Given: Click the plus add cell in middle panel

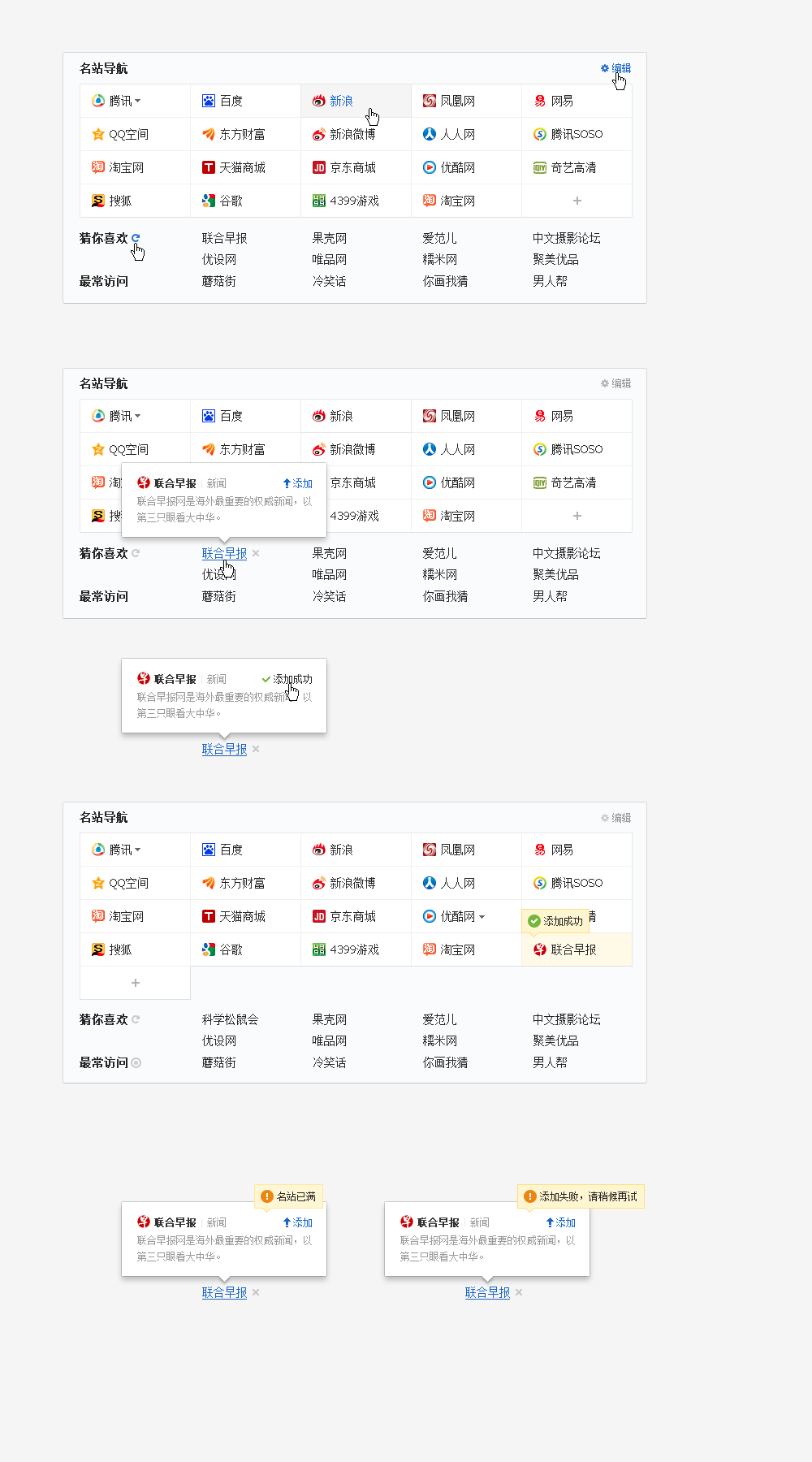Looking at the screenshot, I should tap(577, 516).
